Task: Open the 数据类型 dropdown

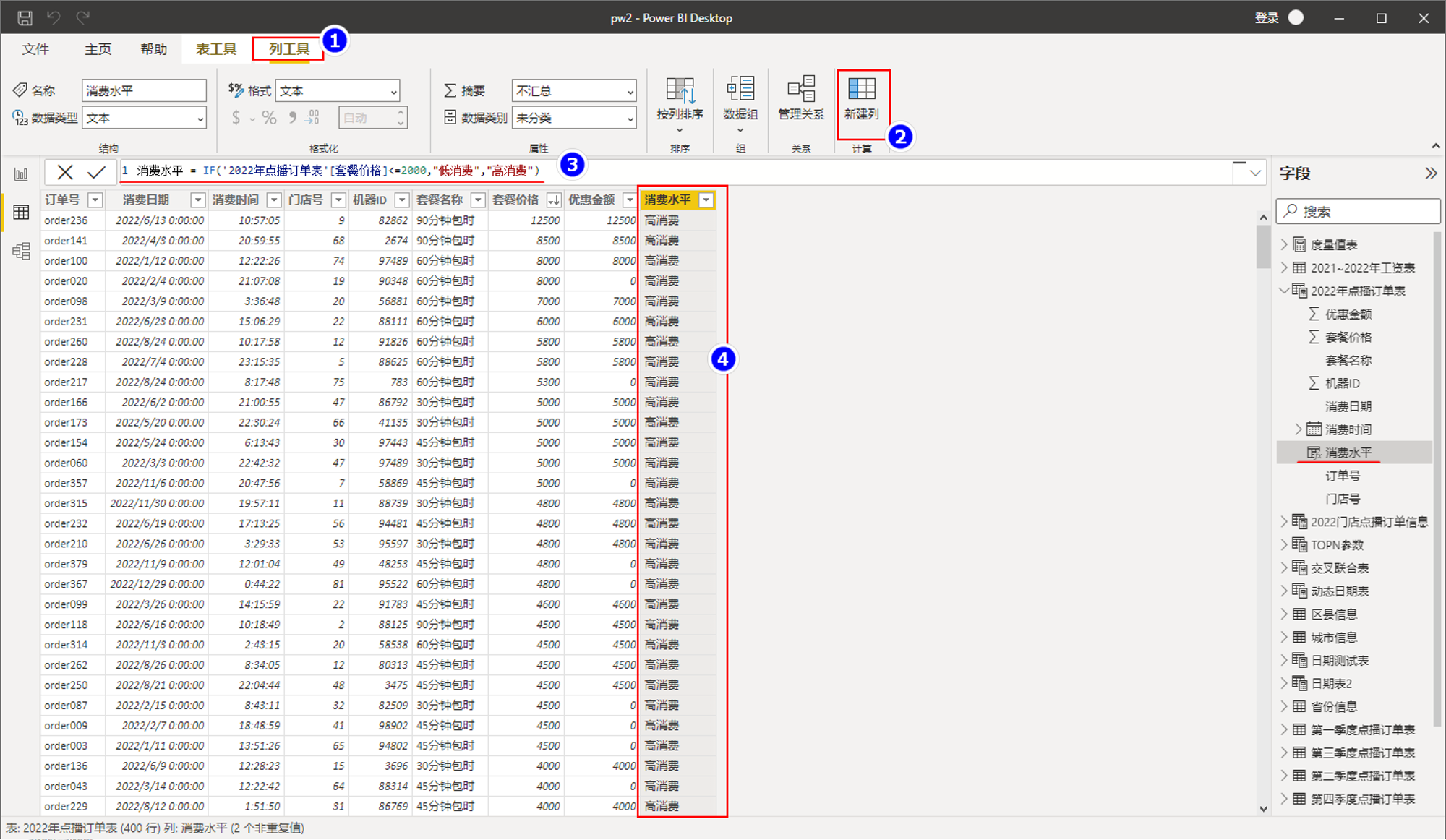Action: tap(145, 118)
